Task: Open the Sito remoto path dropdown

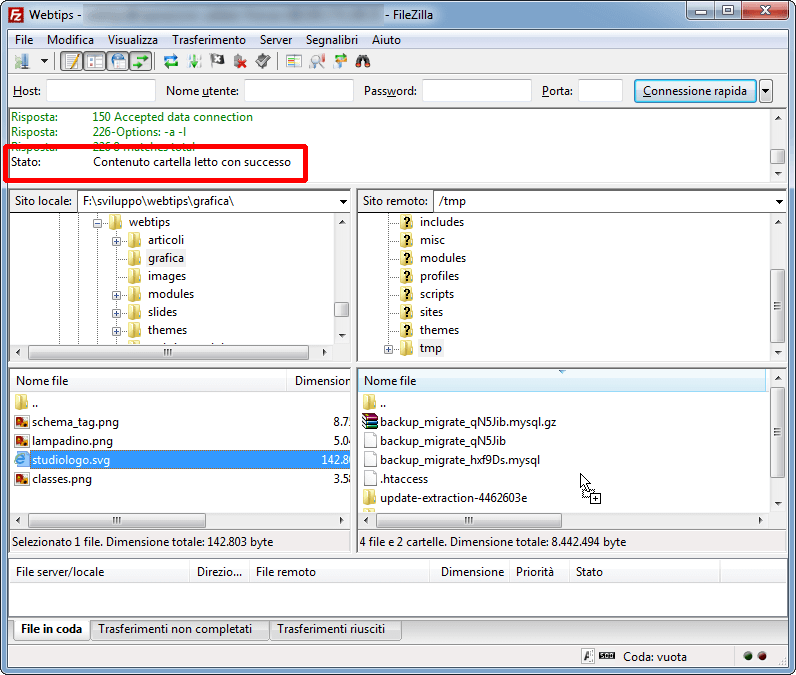Action: tap(779, 201)
